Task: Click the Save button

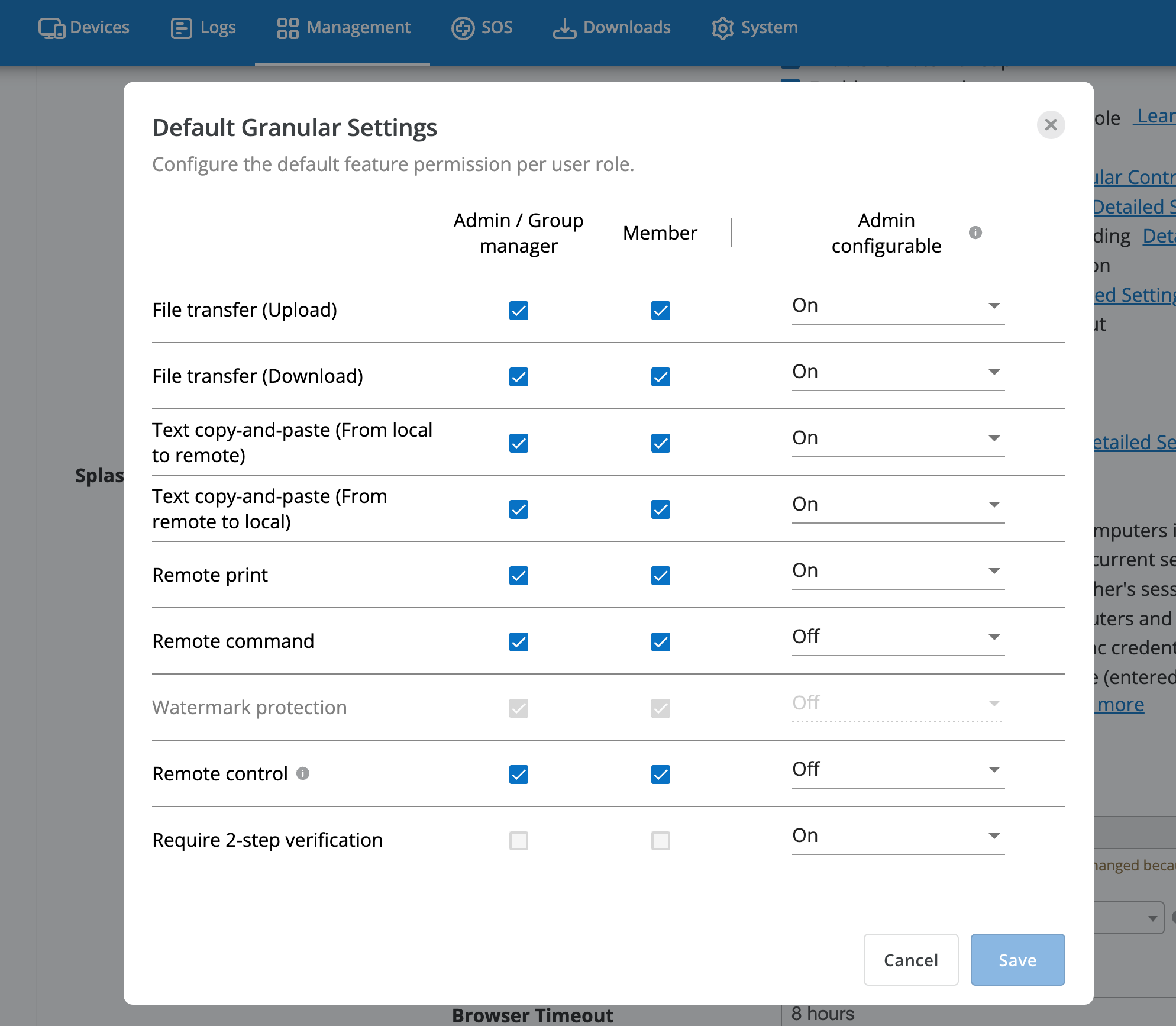Action: 1017,960
